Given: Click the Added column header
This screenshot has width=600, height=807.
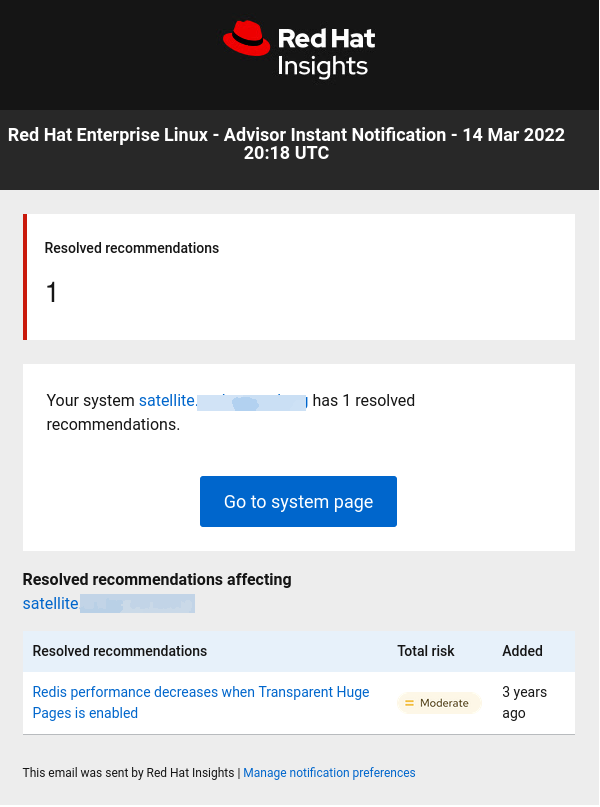Looking at the screenshot, I should pos(522,651).
